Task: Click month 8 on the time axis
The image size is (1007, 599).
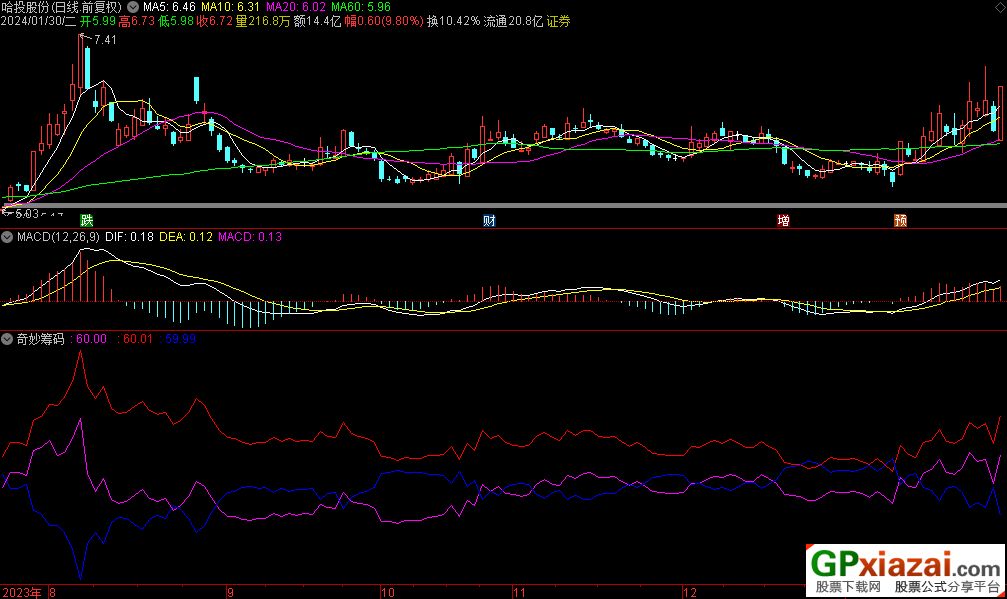Action: [53, 593]
